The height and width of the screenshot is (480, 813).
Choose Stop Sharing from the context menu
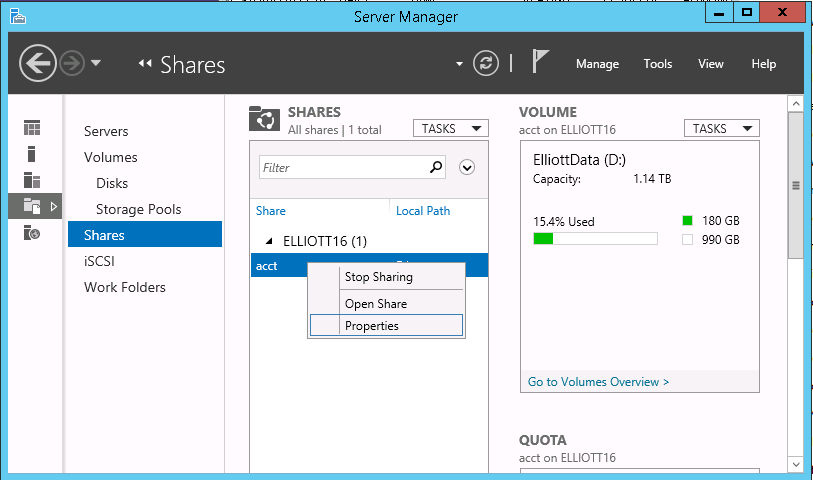pyautogui.click(x=386, y=277)
